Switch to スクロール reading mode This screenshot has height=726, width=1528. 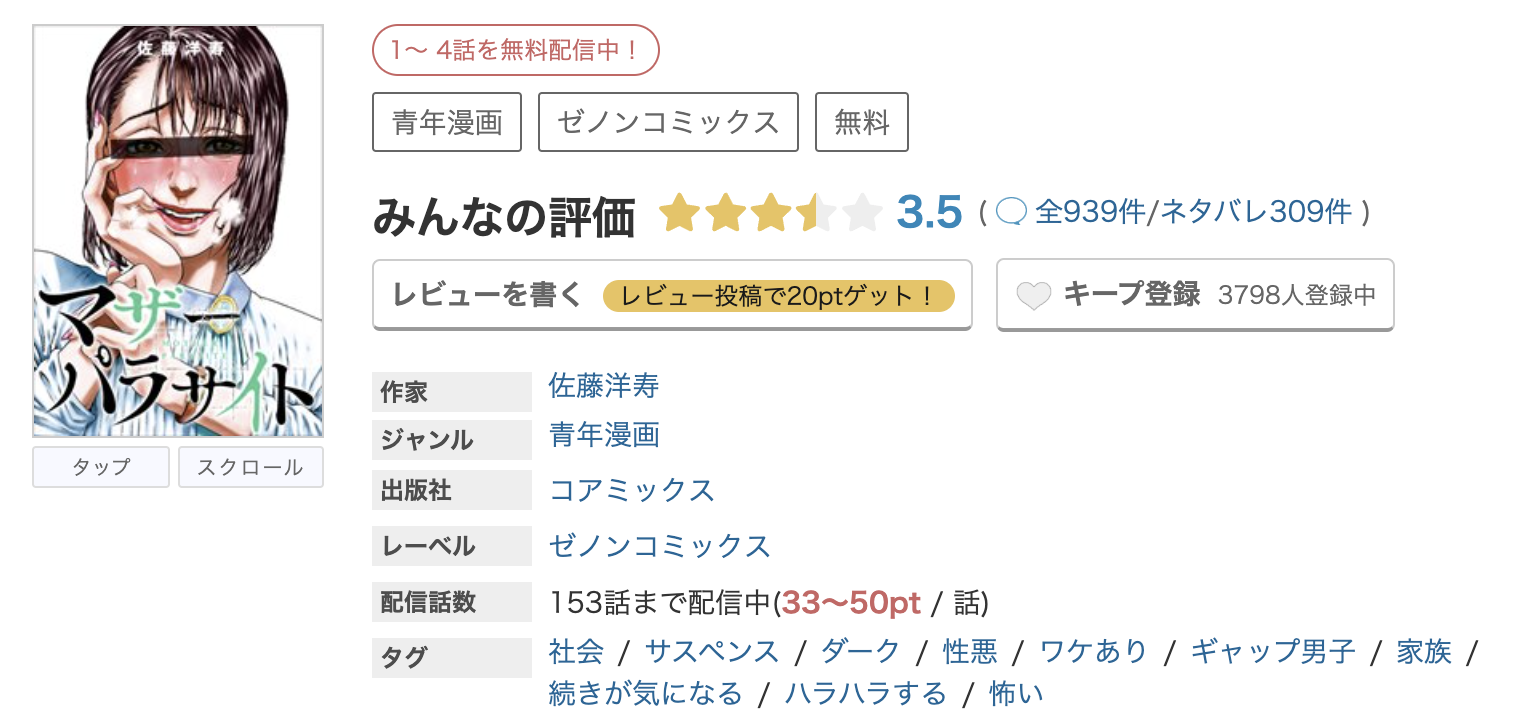(x=250, y=466)
